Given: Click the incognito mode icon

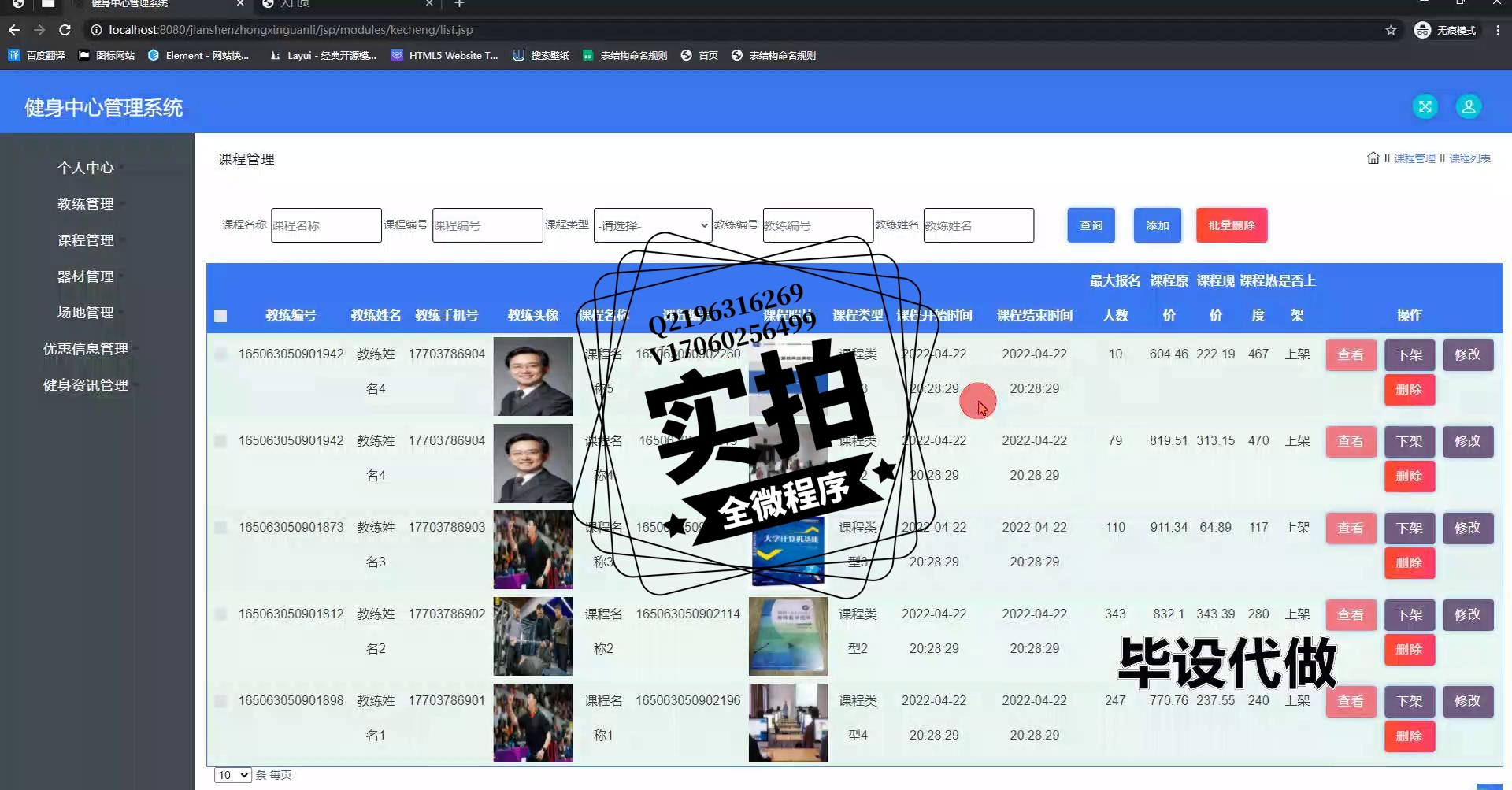Looking at the screenshot, I should pyautogui.click(x=1422, y=30).
